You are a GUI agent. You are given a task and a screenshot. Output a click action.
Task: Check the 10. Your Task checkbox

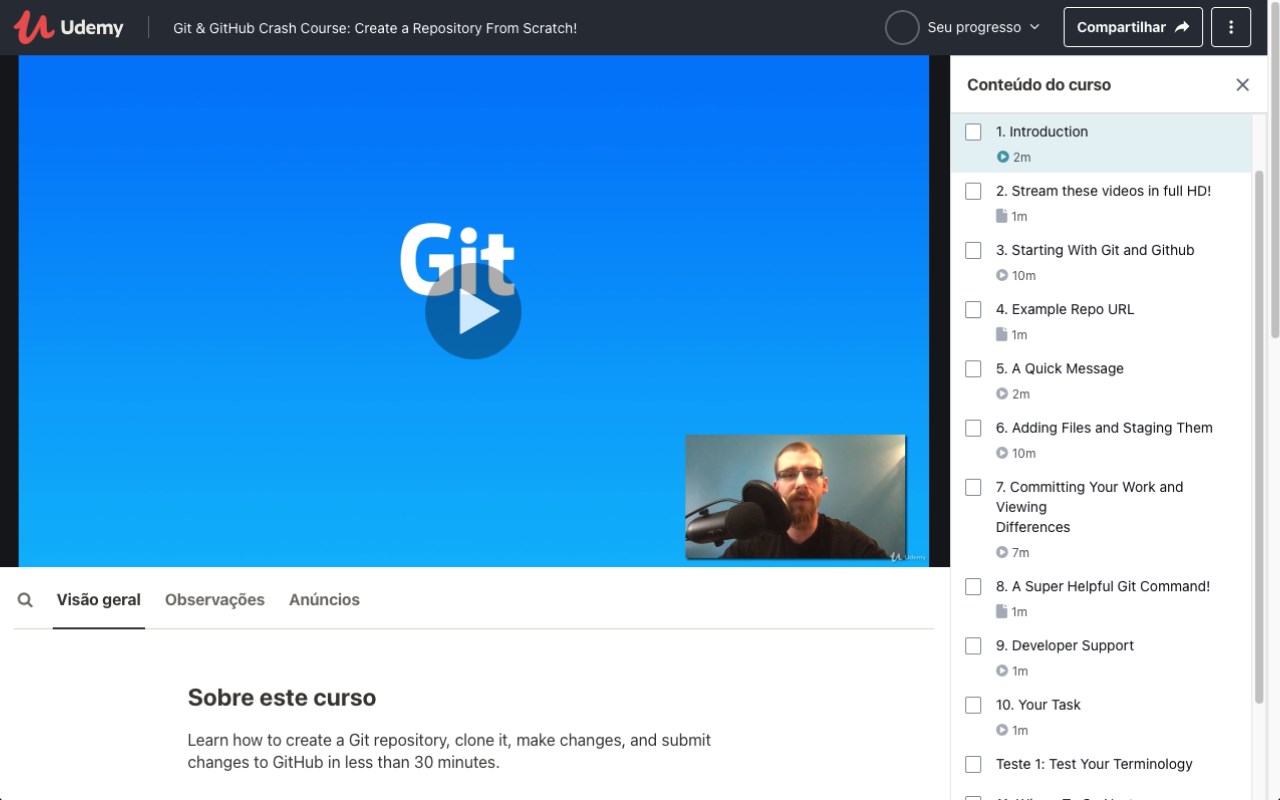pyautogui.click(x=973, y=705)
